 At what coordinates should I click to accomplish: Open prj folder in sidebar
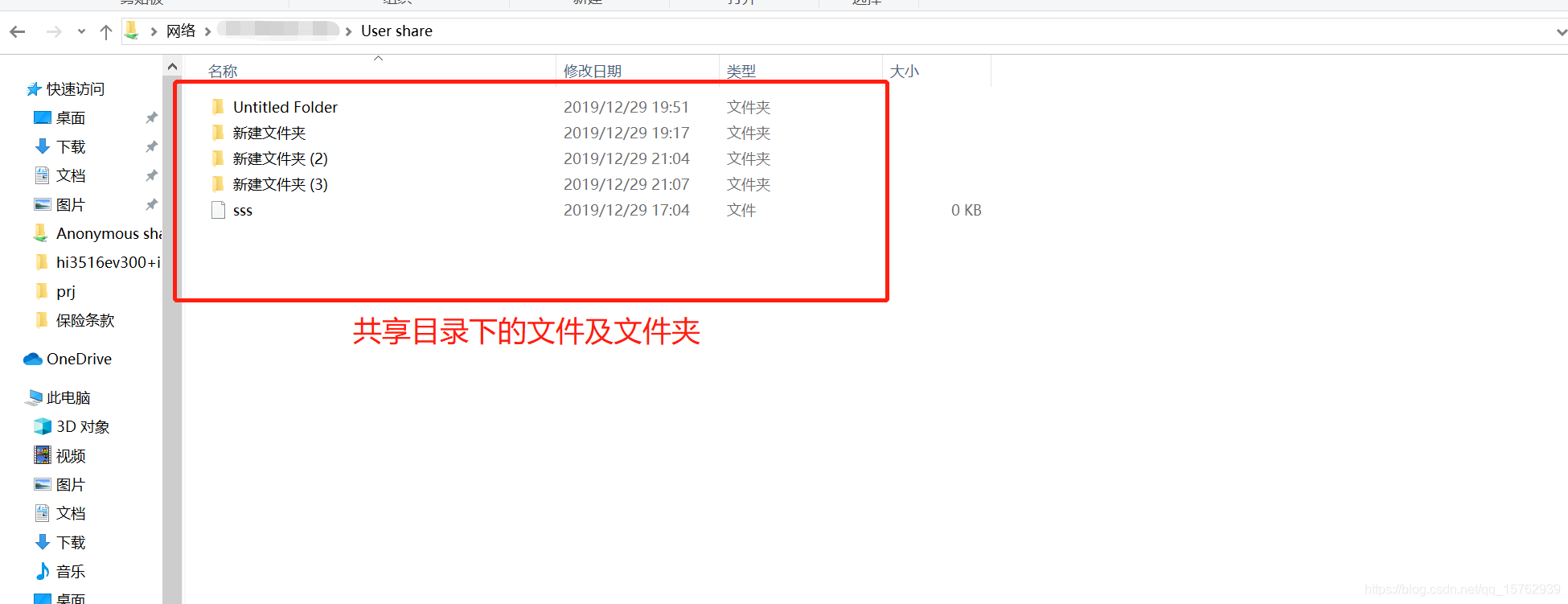point(66,291)
